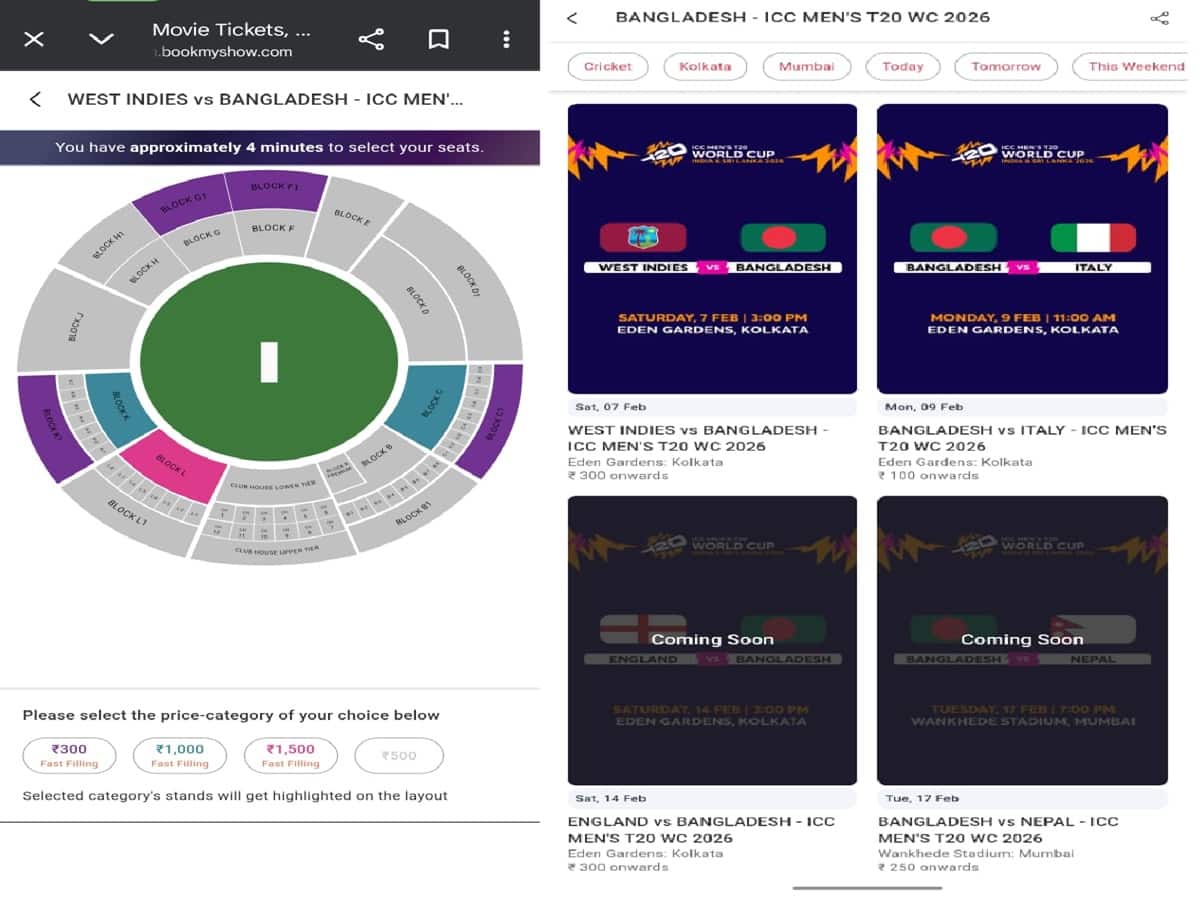
Task: Pick the pink Block L stand
Action: [174, 467]
